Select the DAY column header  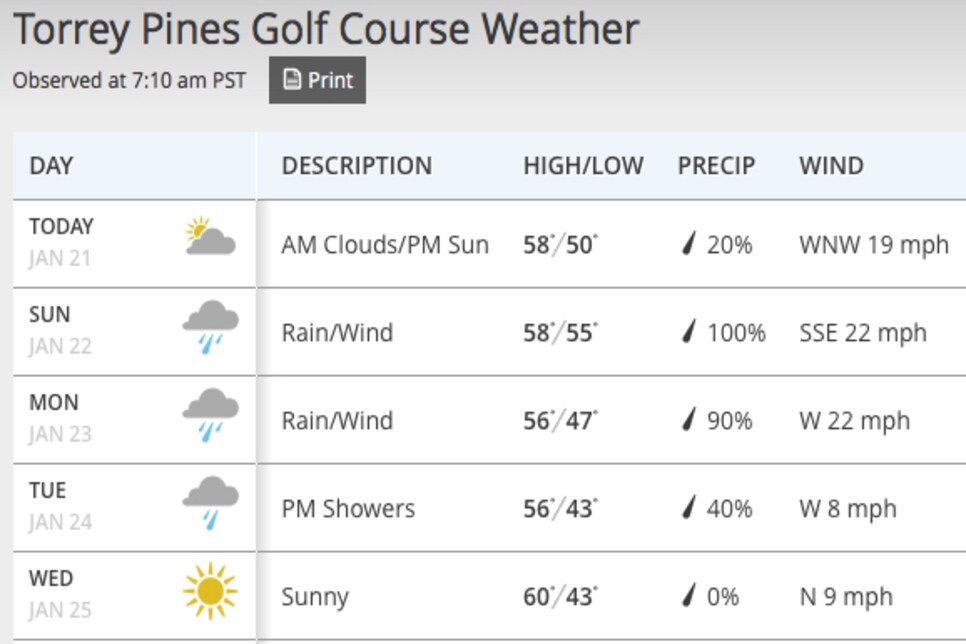(51, 166)
